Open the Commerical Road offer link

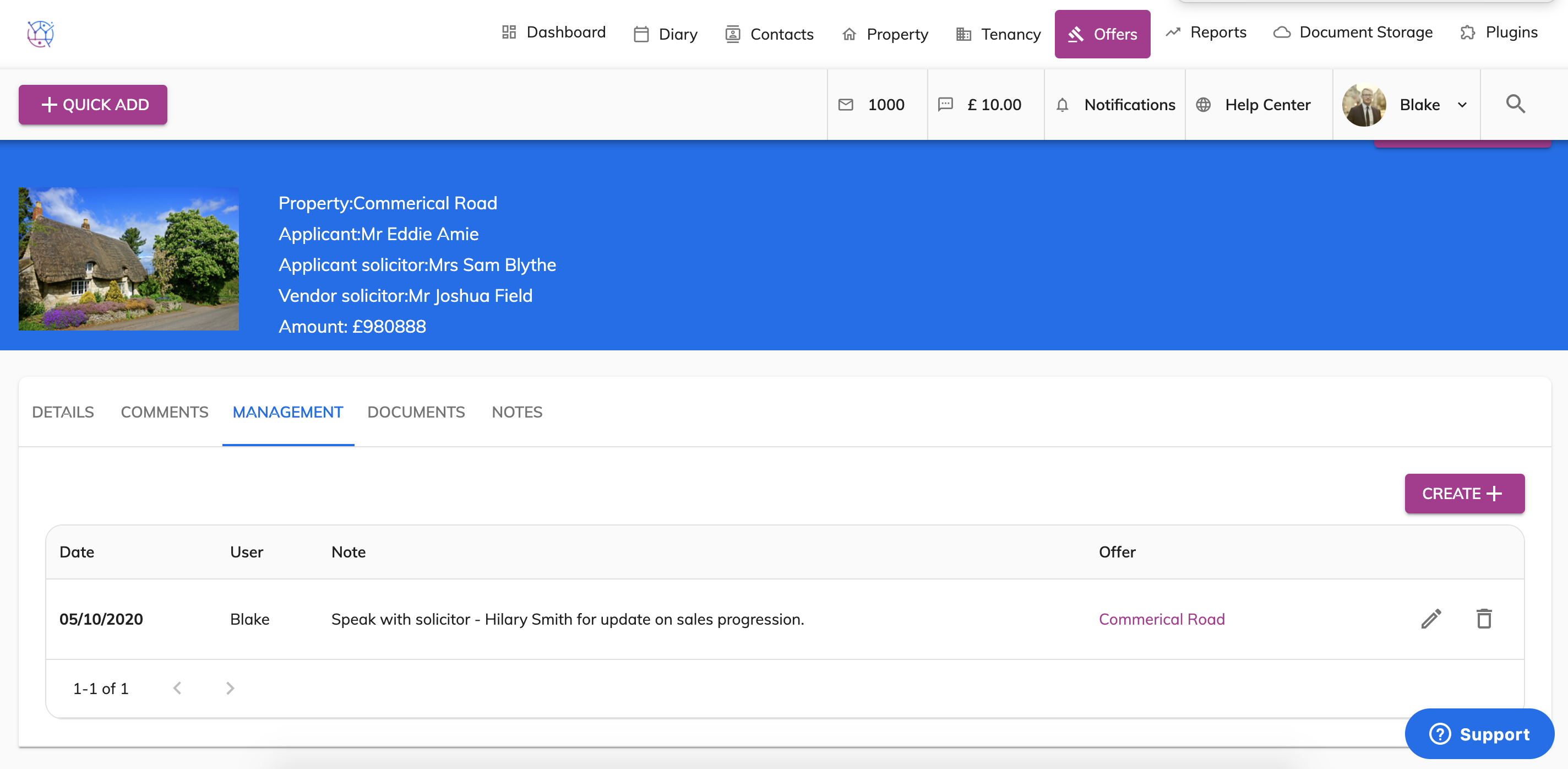(1161, 619)
